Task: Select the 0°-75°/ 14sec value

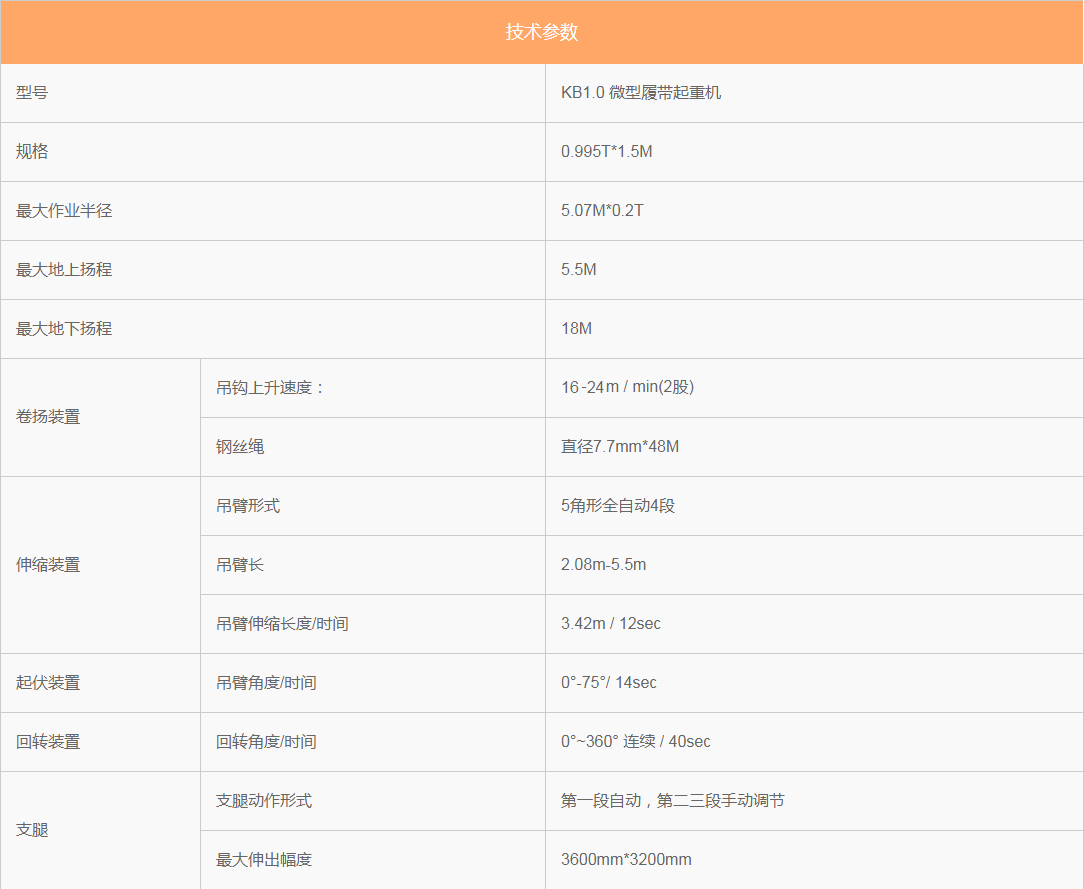Action: [609, 683]
